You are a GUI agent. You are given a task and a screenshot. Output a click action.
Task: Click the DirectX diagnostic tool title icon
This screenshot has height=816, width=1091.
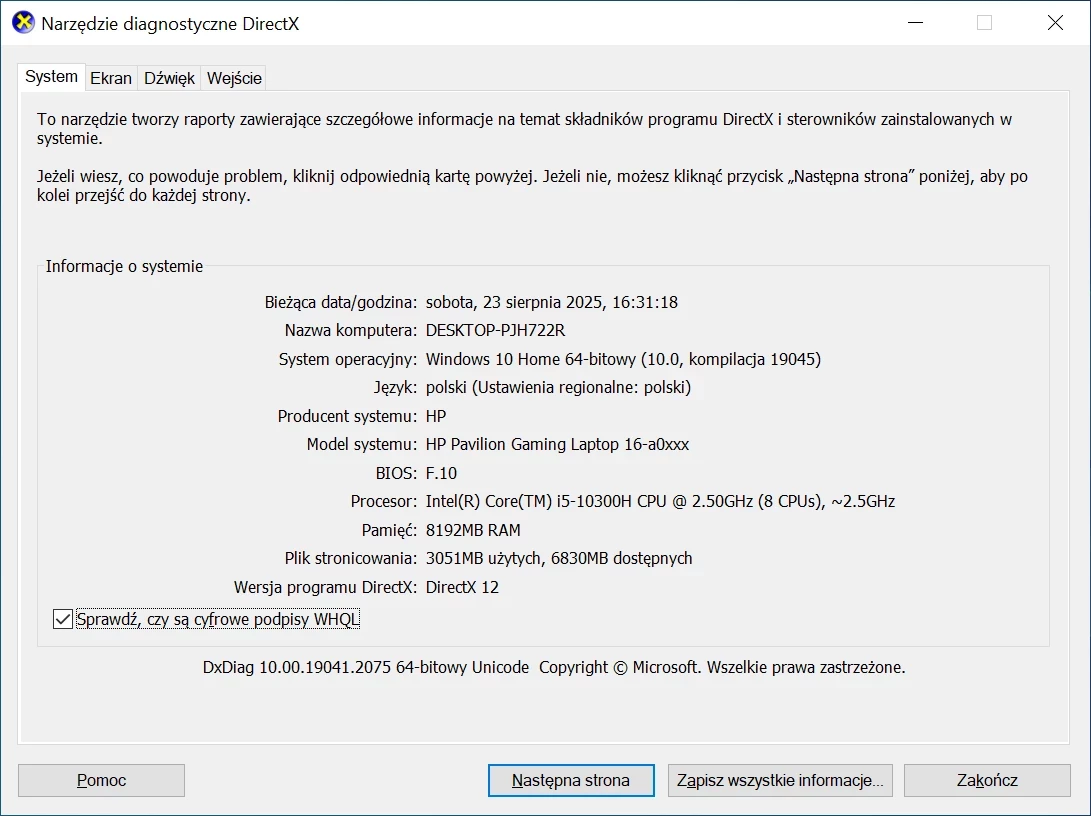click(x=24, y=23)
